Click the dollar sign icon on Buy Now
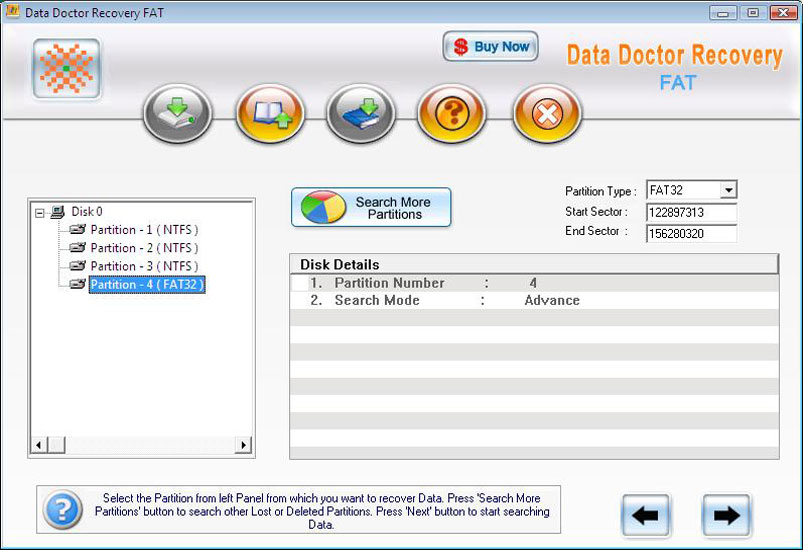803x550 pixels. [x=461, y=47]
